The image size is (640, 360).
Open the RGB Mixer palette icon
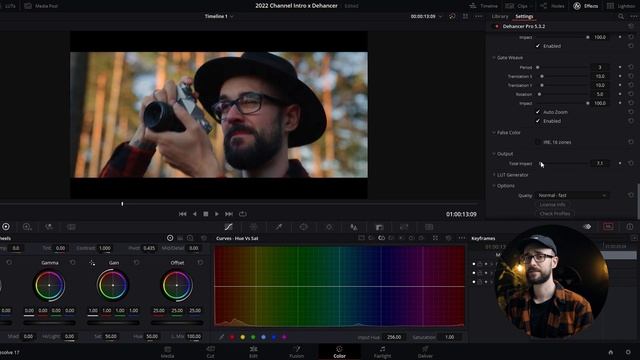tap(49, 227)
